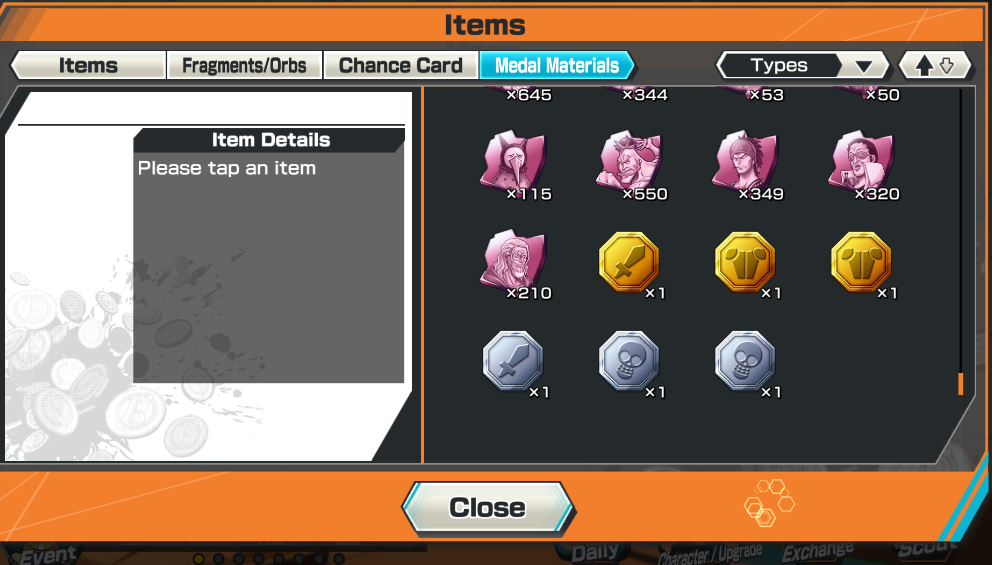This screenshot has height=565, width=992.
Task: Select the first gold armor medal
Action: pyautogui.click(x=745, y=262)
